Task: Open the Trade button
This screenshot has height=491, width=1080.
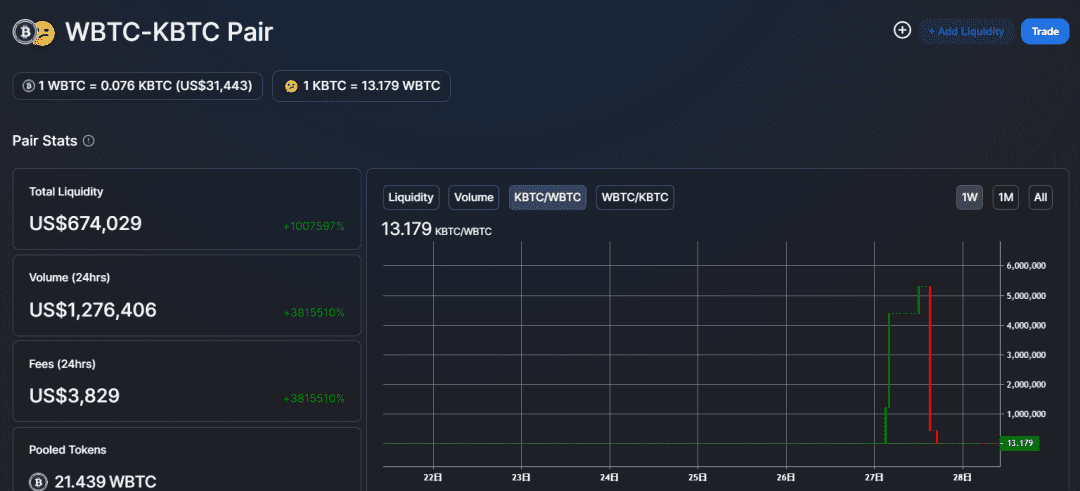Action: click(x=1045, y=32)
